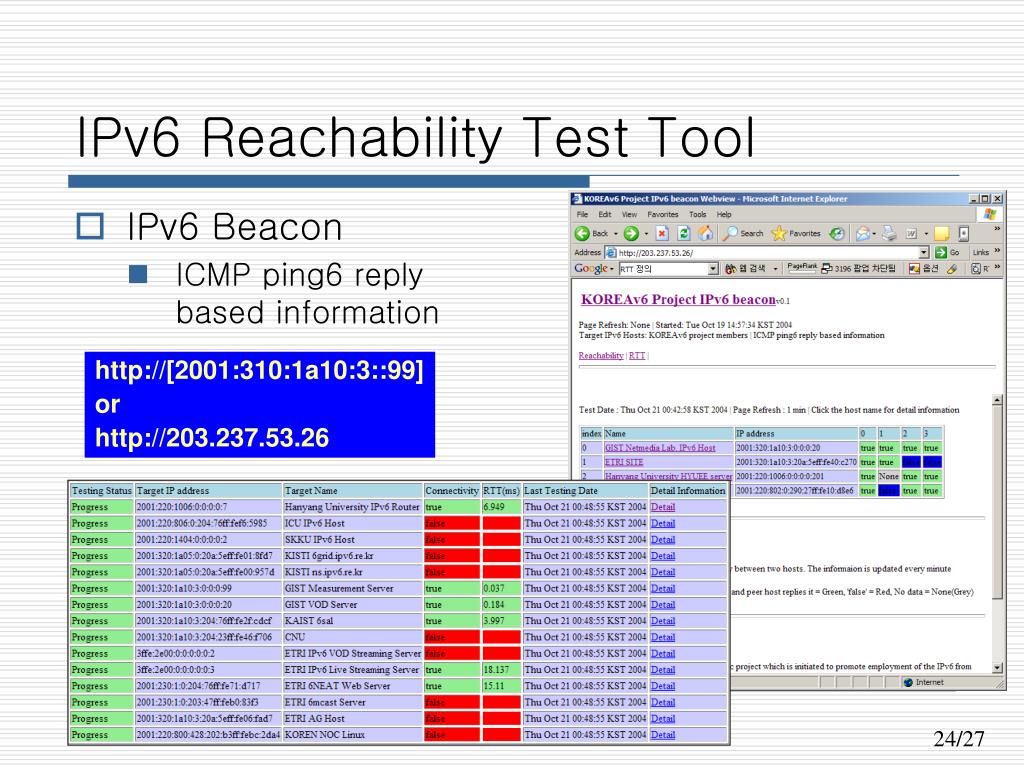Open the Forward button history dropdown arrow

(x=646, y=234)
